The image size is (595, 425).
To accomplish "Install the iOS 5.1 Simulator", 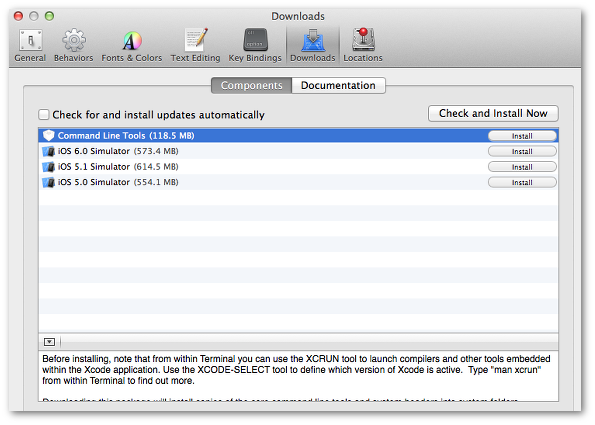I will point(522,167).
